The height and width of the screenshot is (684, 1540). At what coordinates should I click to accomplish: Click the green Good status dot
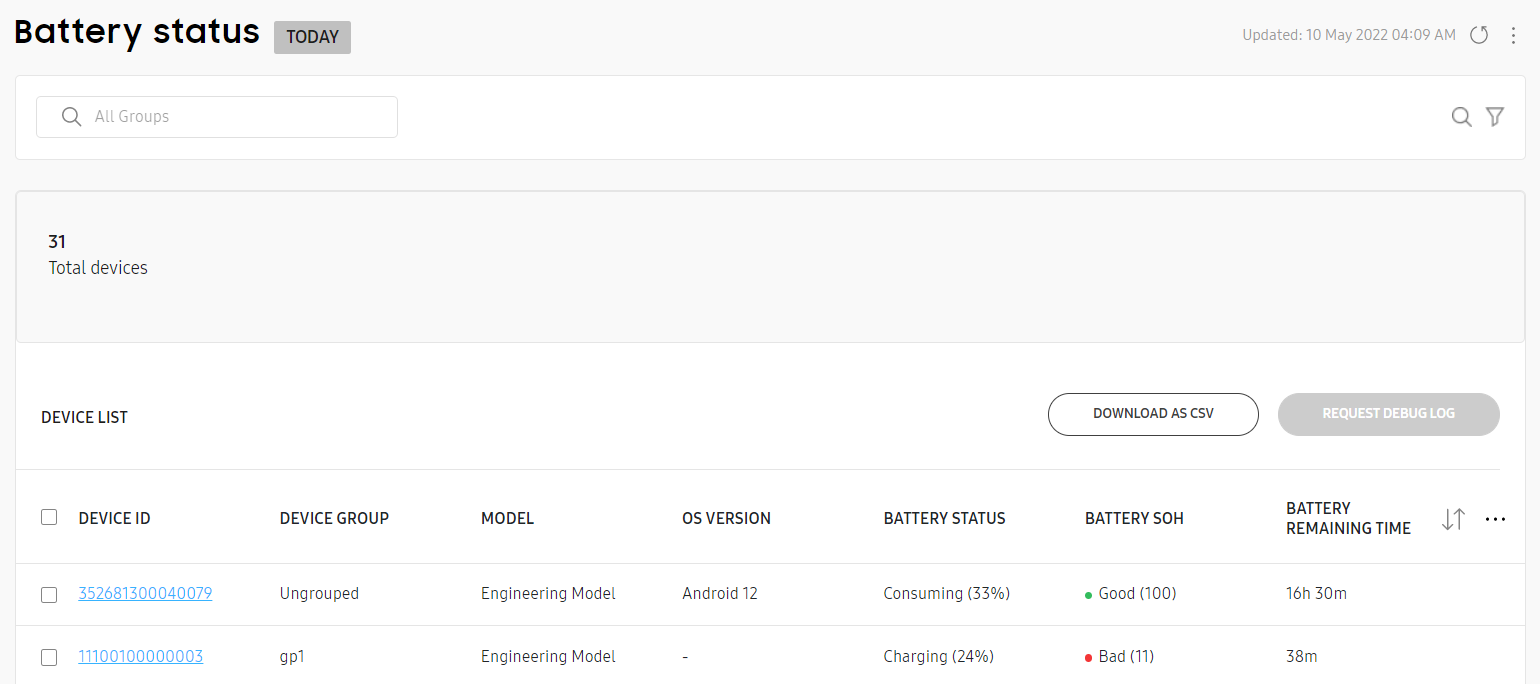1088,595
